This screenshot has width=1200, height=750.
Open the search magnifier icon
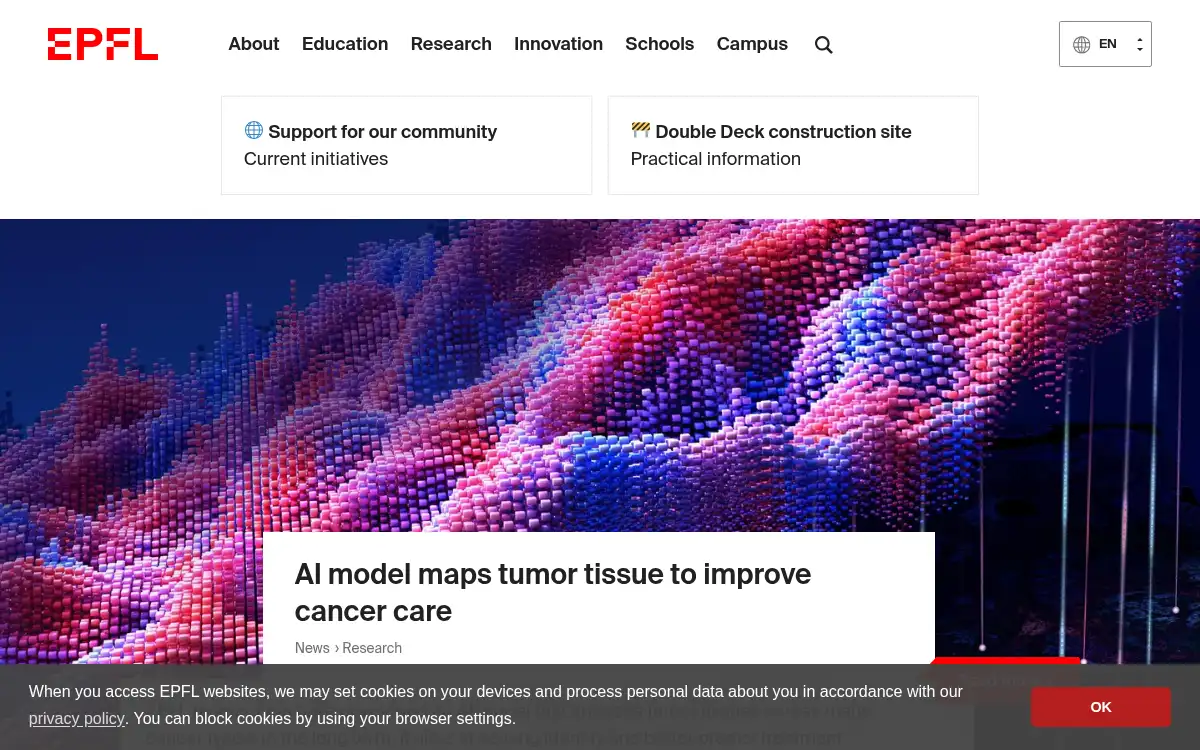[x=823, y=45]
